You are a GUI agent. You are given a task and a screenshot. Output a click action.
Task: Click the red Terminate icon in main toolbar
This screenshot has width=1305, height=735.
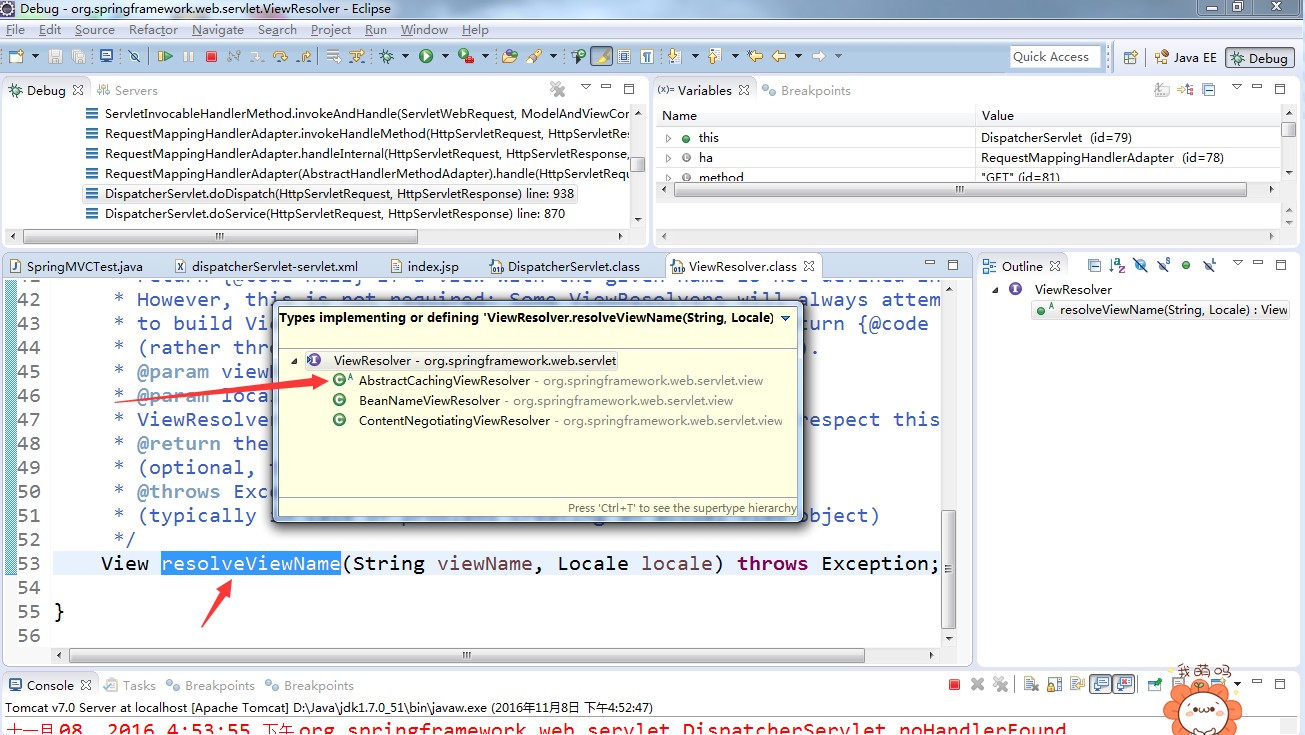211,56
